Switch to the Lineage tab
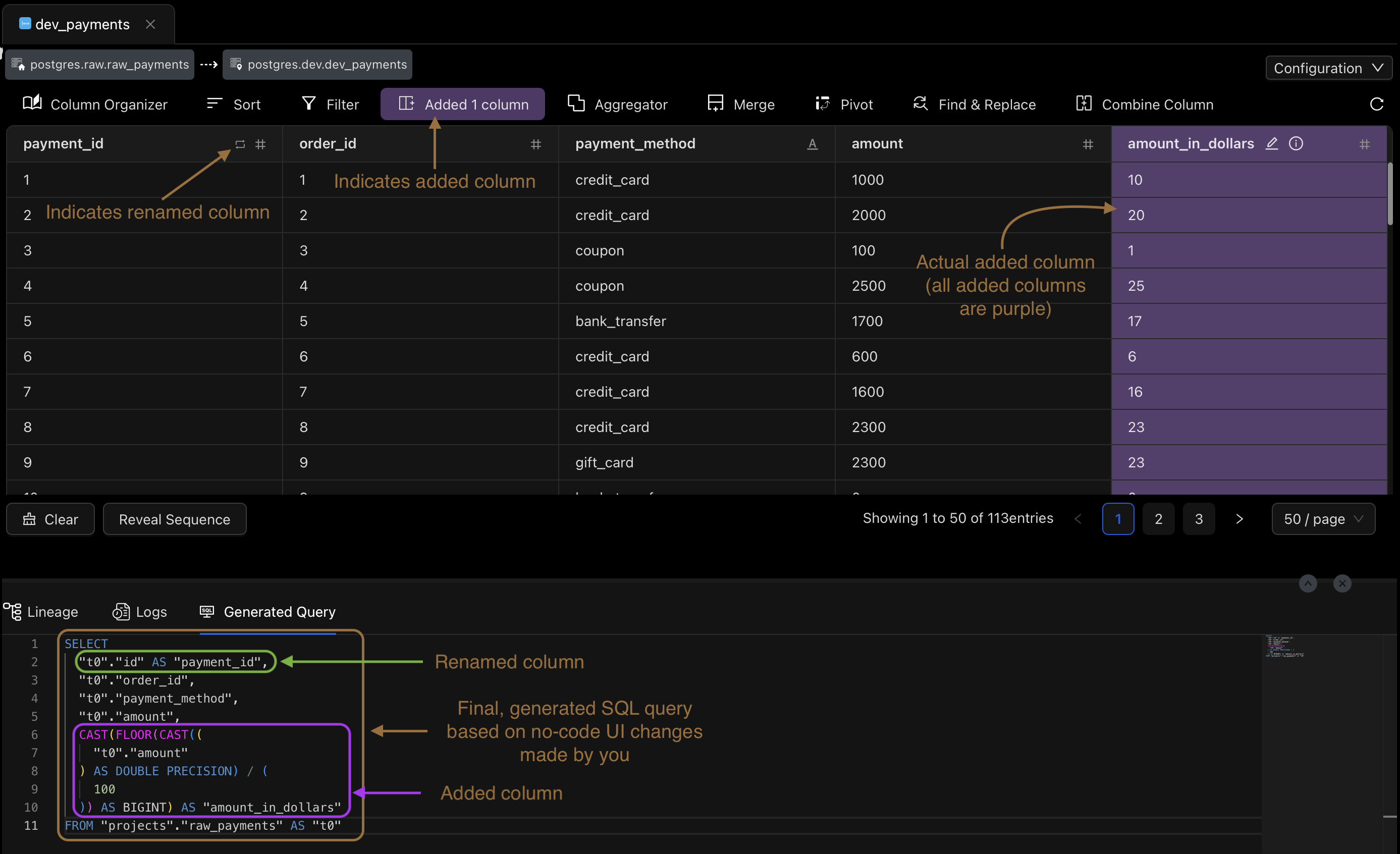 point(41,611)
